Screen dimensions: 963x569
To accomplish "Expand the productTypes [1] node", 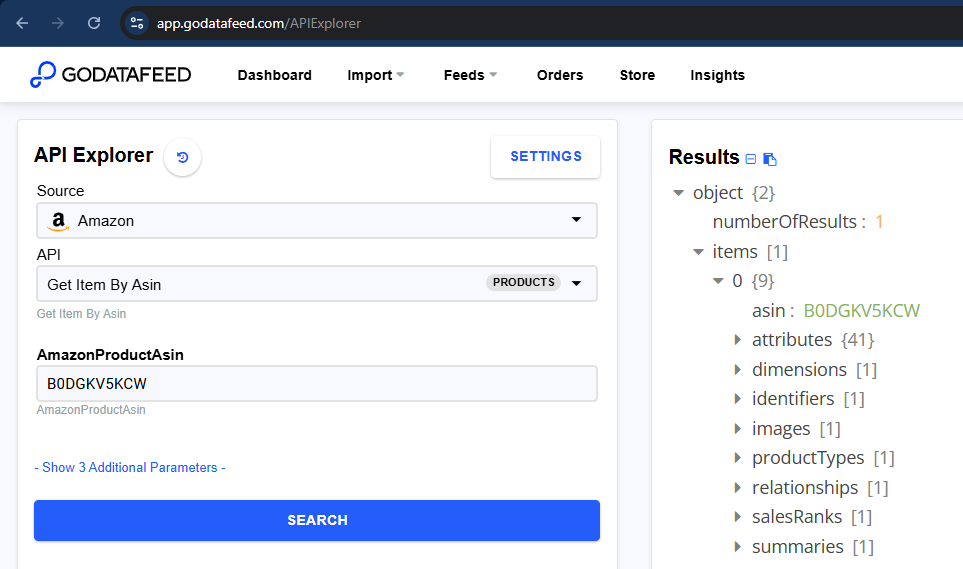I will (738, 458).
